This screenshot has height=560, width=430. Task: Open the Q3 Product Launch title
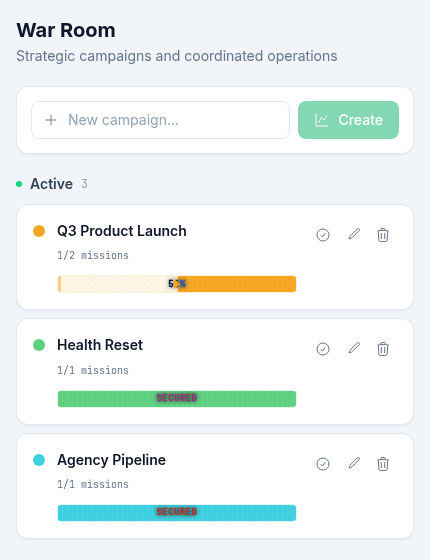coord(122,231)
